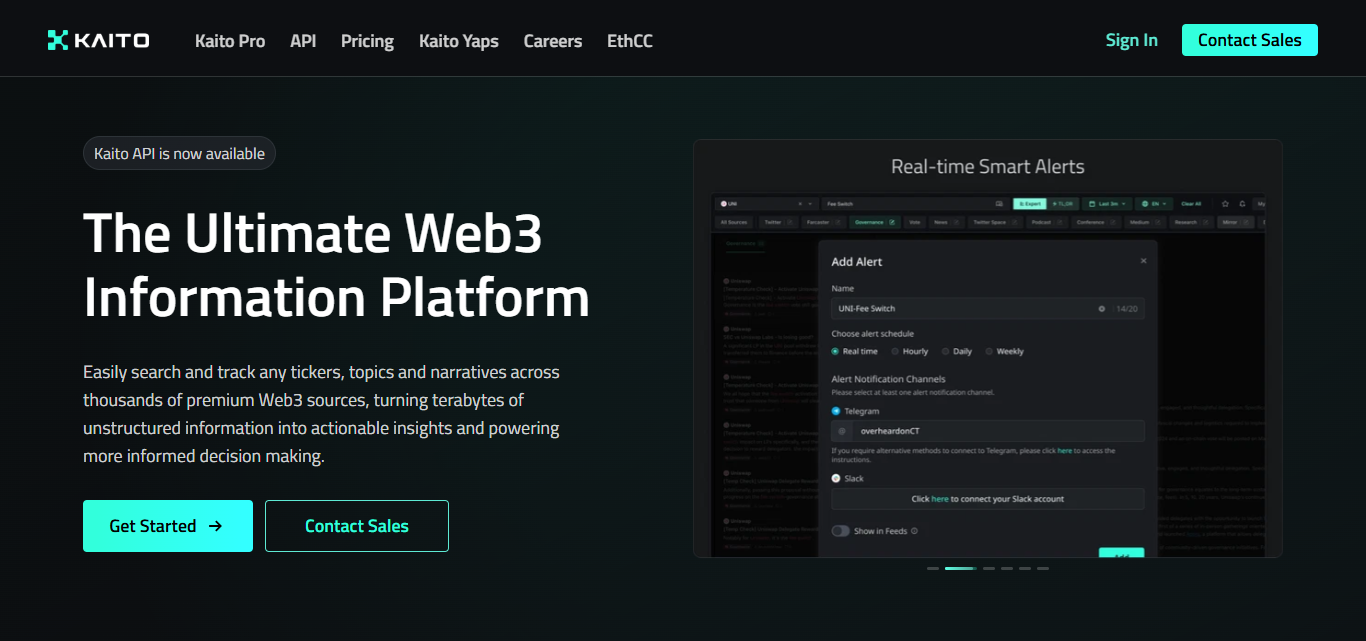Click the @ symbol in Telegram field

[842, 431]
